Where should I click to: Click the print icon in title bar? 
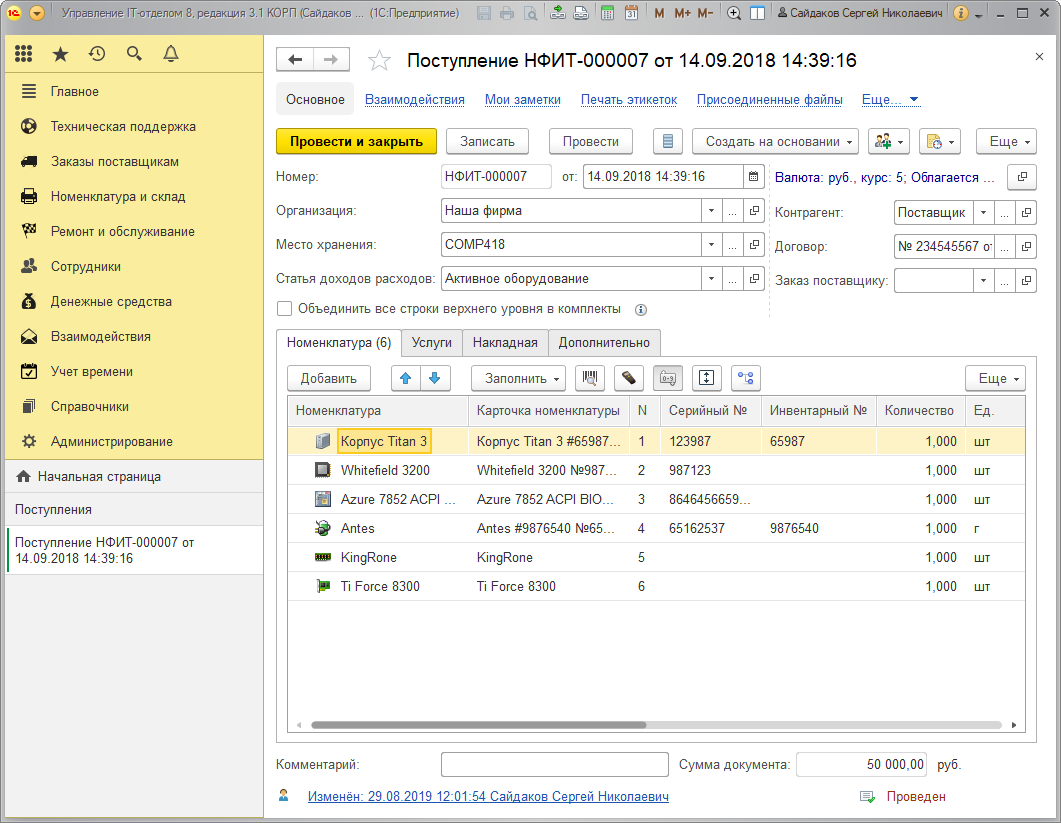coord(507,13)
